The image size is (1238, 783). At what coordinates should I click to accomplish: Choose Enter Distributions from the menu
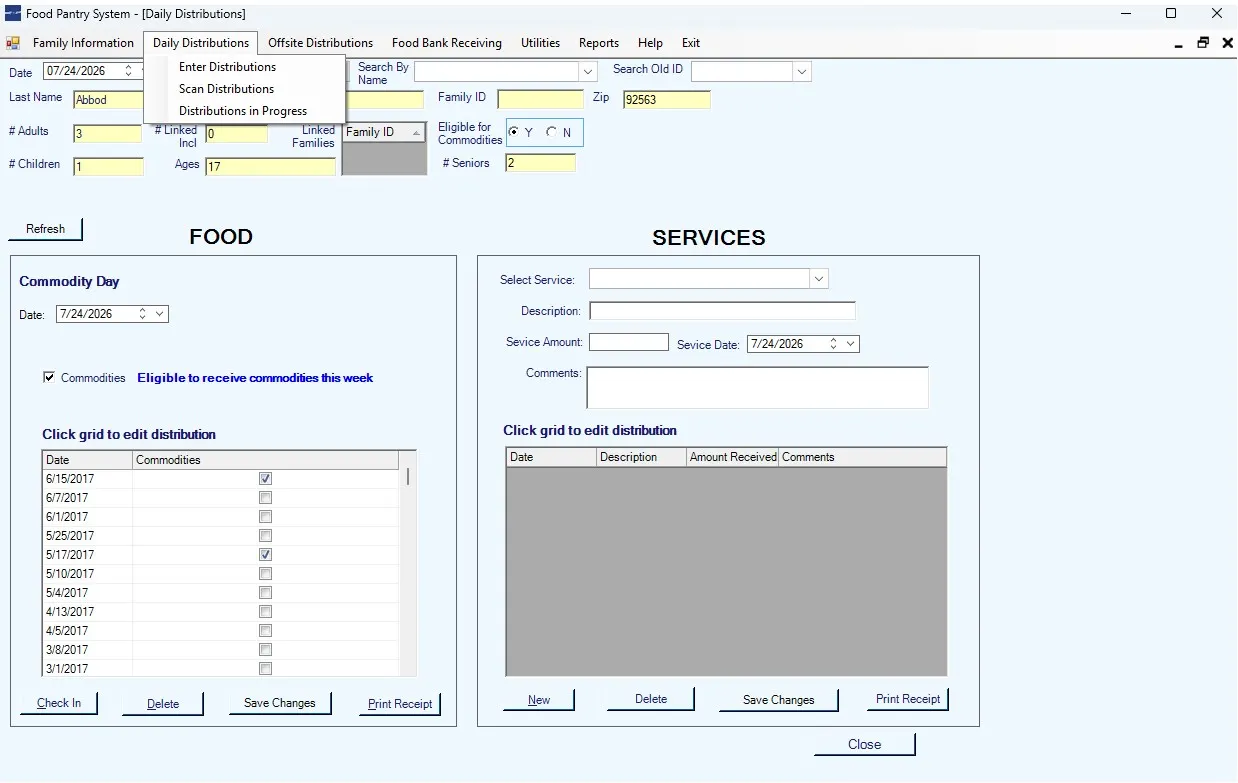click(x=227, y=67)
